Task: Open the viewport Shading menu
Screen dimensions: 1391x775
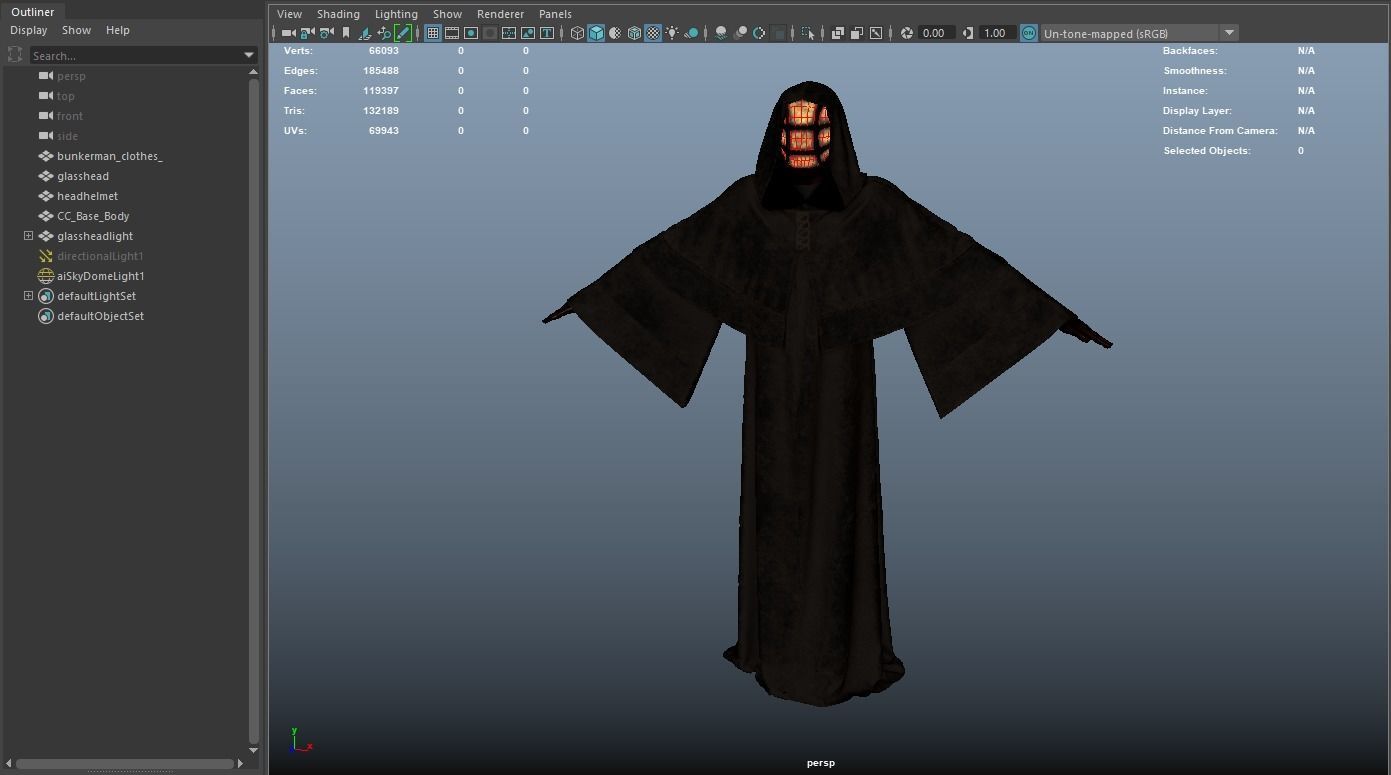Action: pos(338,14)
